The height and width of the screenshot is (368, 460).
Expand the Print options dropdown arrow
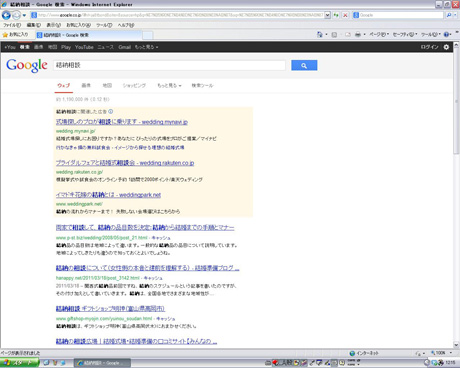[x=364, y=34]
